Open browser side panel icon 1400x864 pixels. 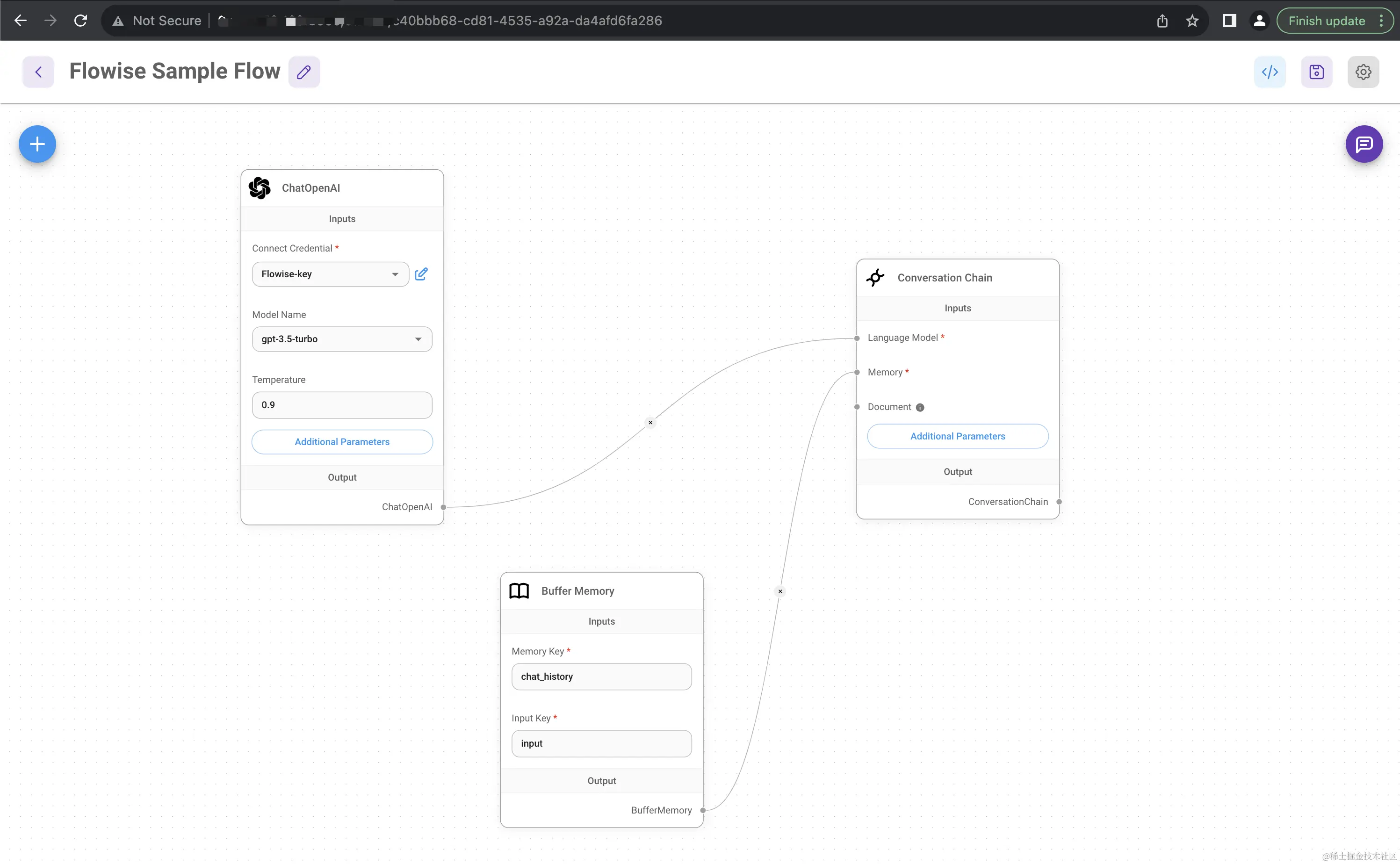click(x=1229, y=21)
